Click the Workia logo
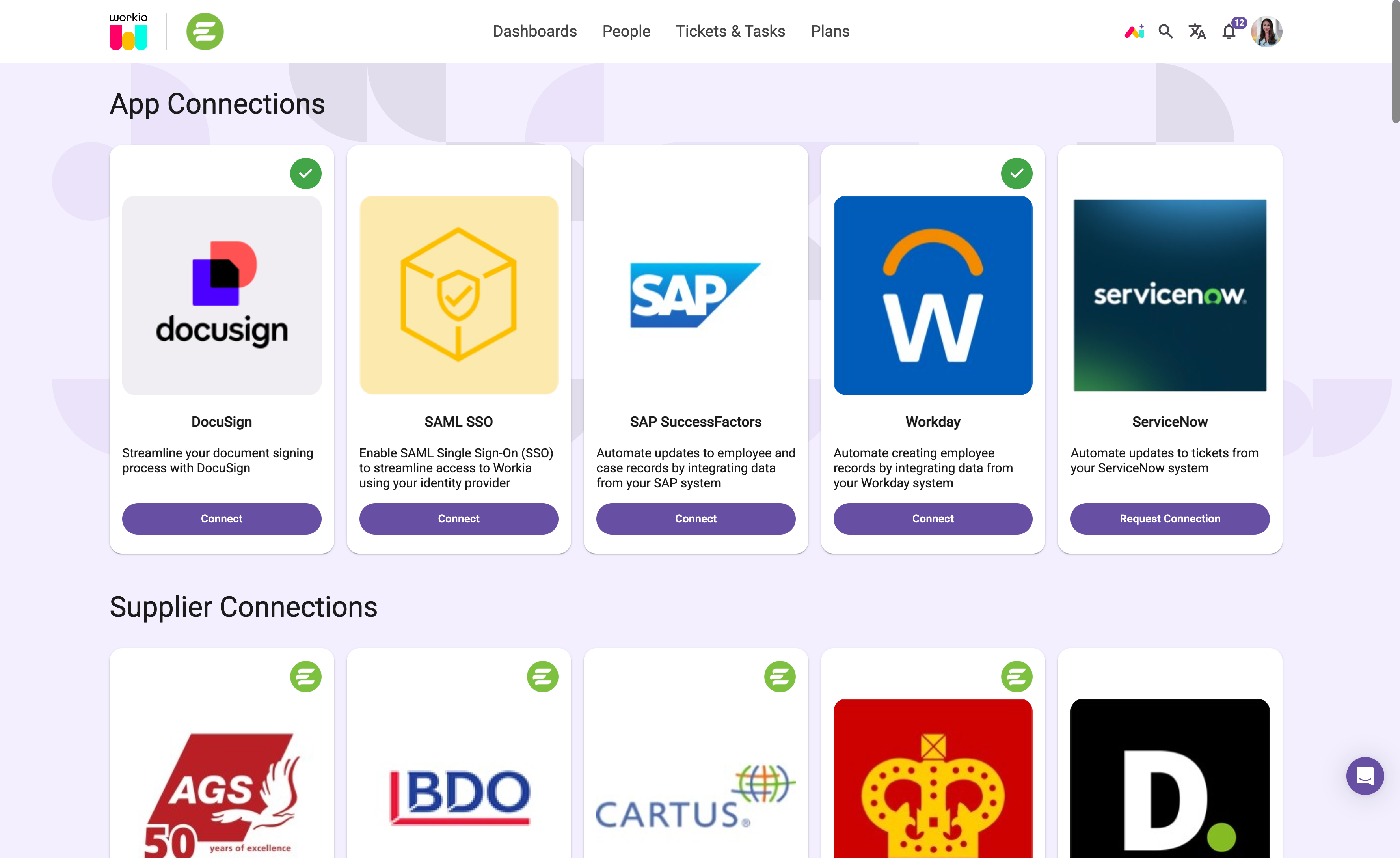Screen dimensions: 1400x858 (128, 31)
